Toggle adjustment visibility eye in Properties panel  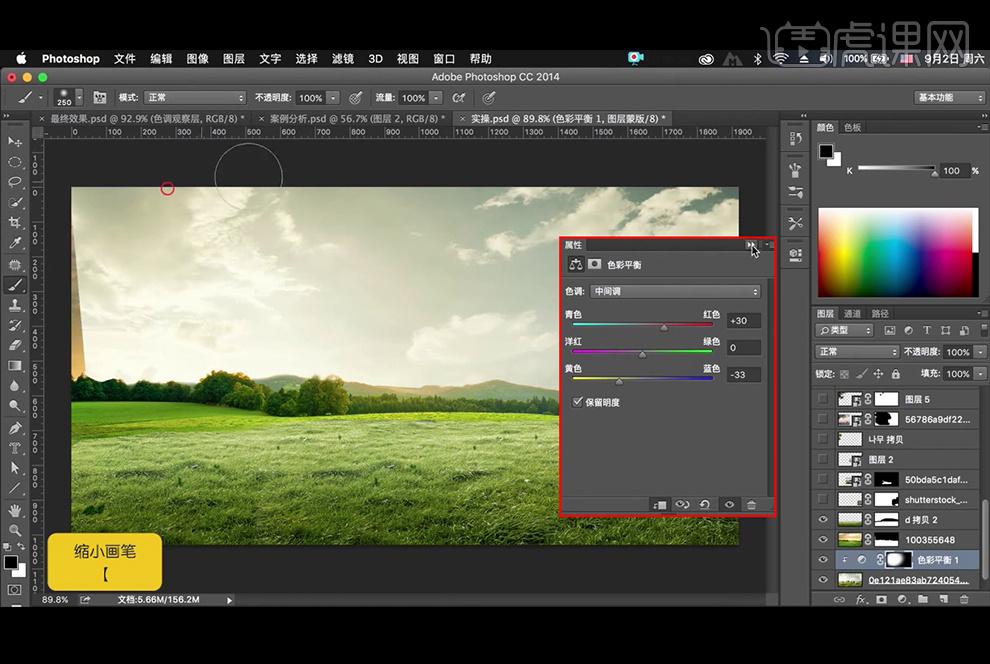tap(729, 504)
